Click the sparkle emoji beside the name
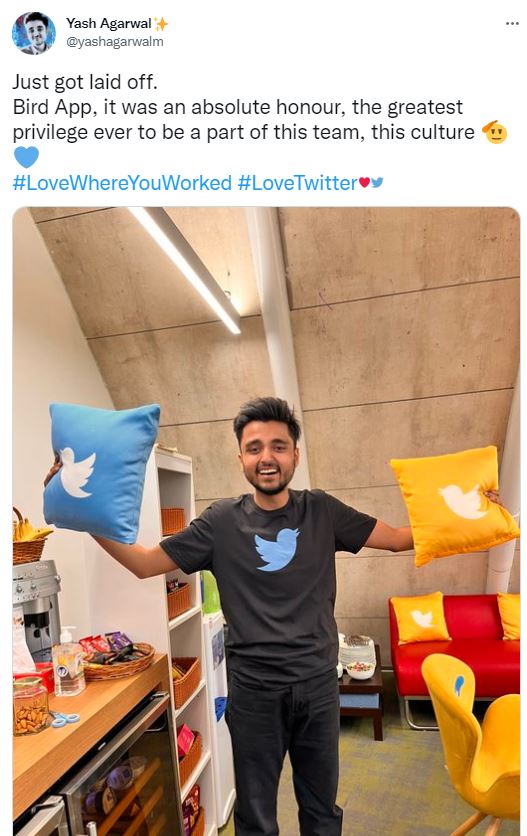 [161, 23]
